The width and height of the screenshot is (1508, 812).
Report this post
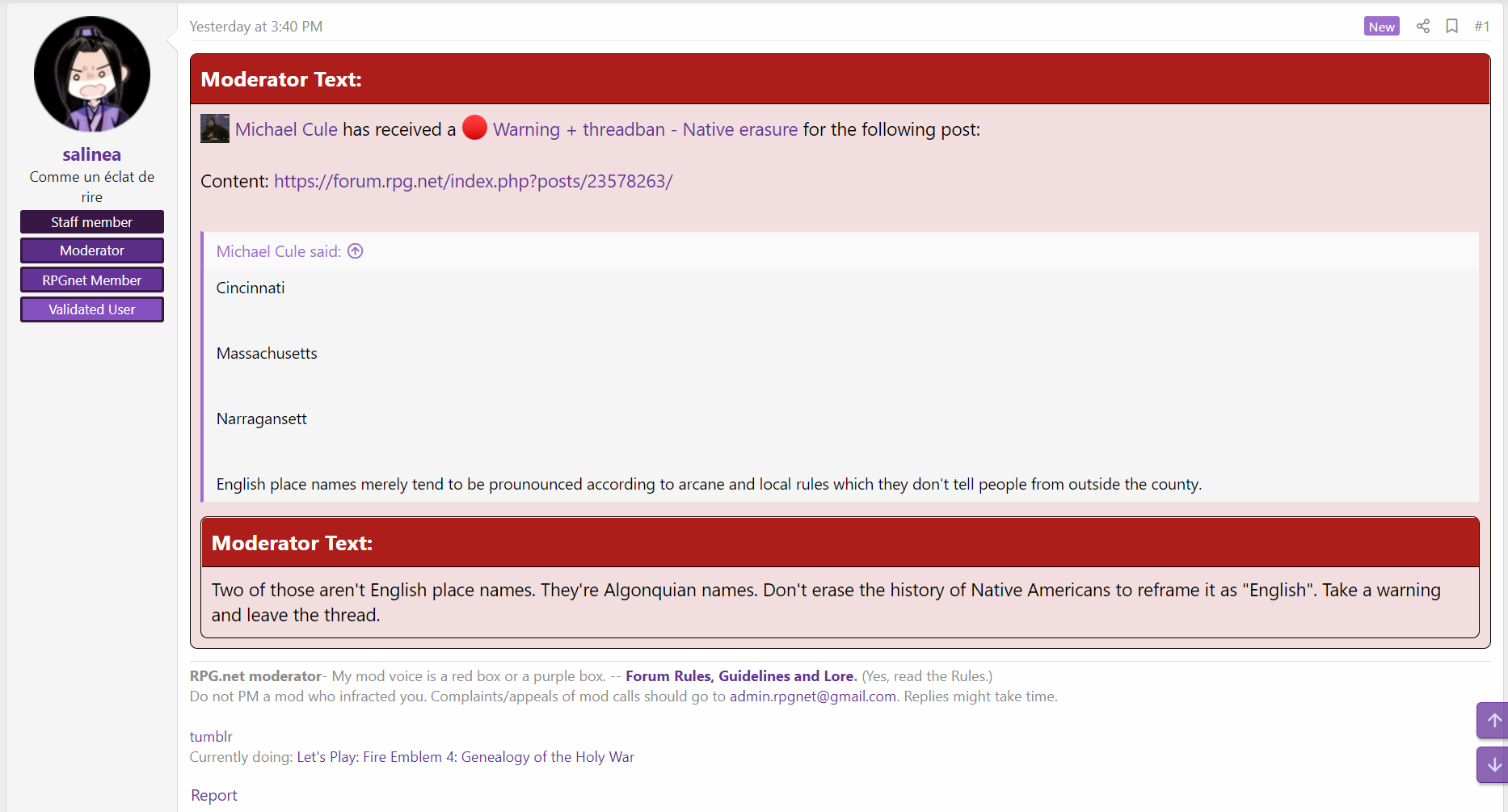(x=214, y=795)
